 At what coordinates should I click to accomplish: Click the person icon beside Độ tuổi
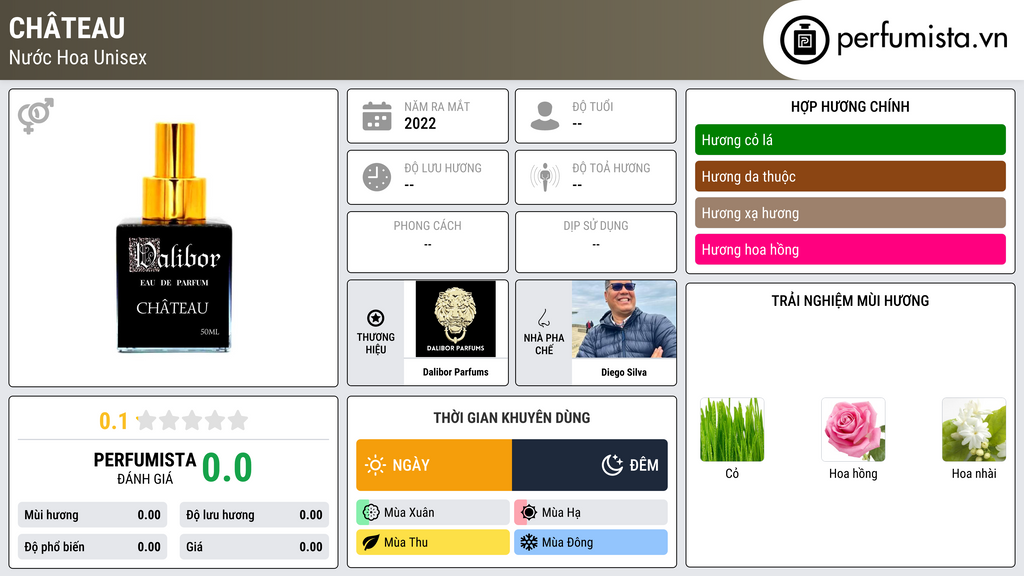pos(545,116)
